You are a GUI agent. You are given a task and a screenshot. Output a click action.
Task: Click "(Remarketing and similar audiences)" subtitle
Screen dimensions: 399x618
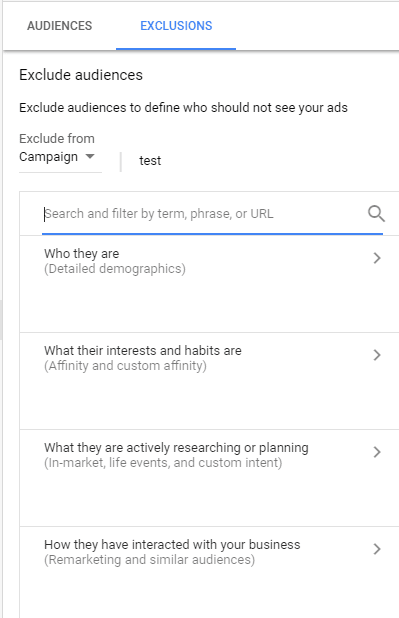[149, 560]
